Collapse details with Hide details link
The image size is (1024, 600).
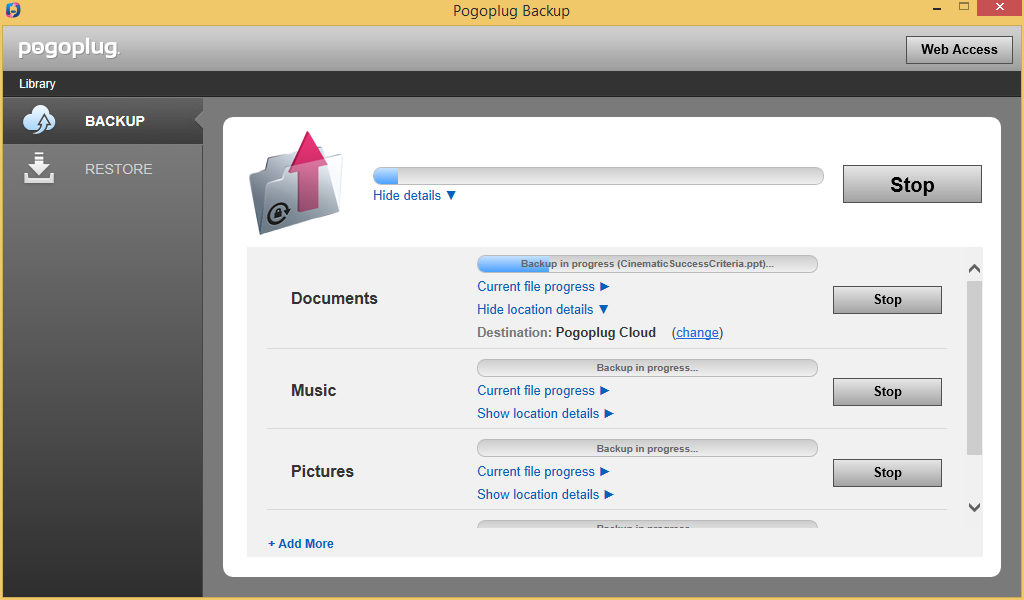point(414,195)
